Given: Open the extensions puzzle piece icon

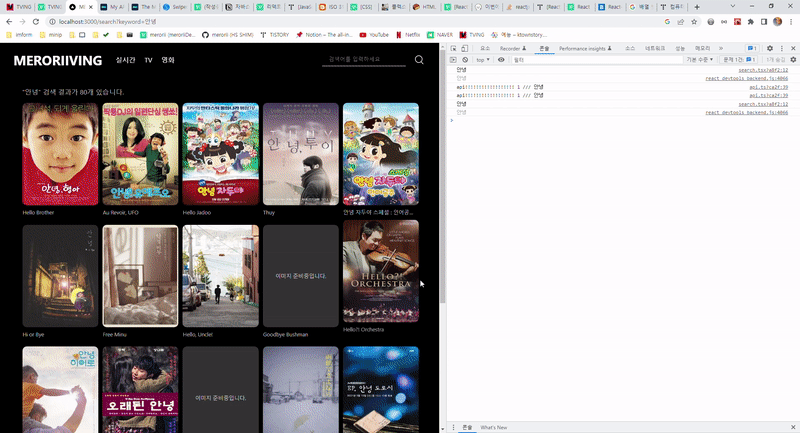Looking at the screenshot, I should click(x=751, y=22).
